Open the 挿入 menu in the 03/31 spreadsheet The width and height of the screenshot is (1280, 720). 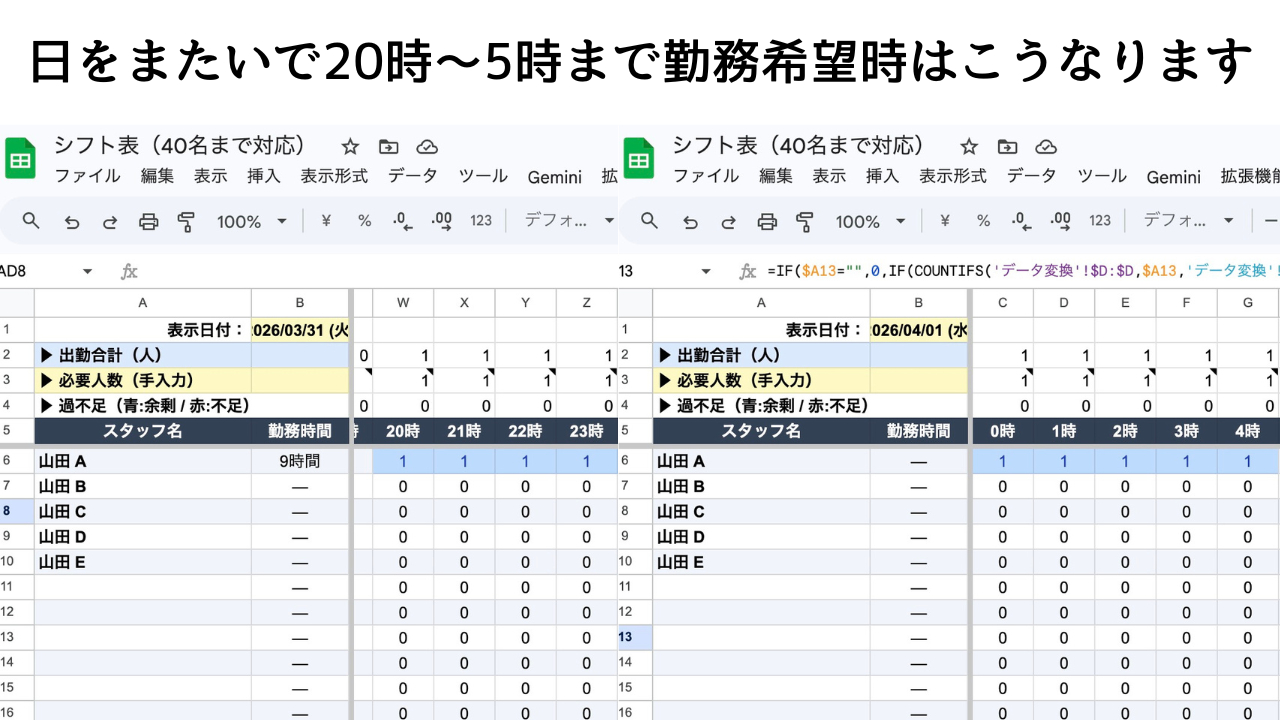click(x=264, y=176)
